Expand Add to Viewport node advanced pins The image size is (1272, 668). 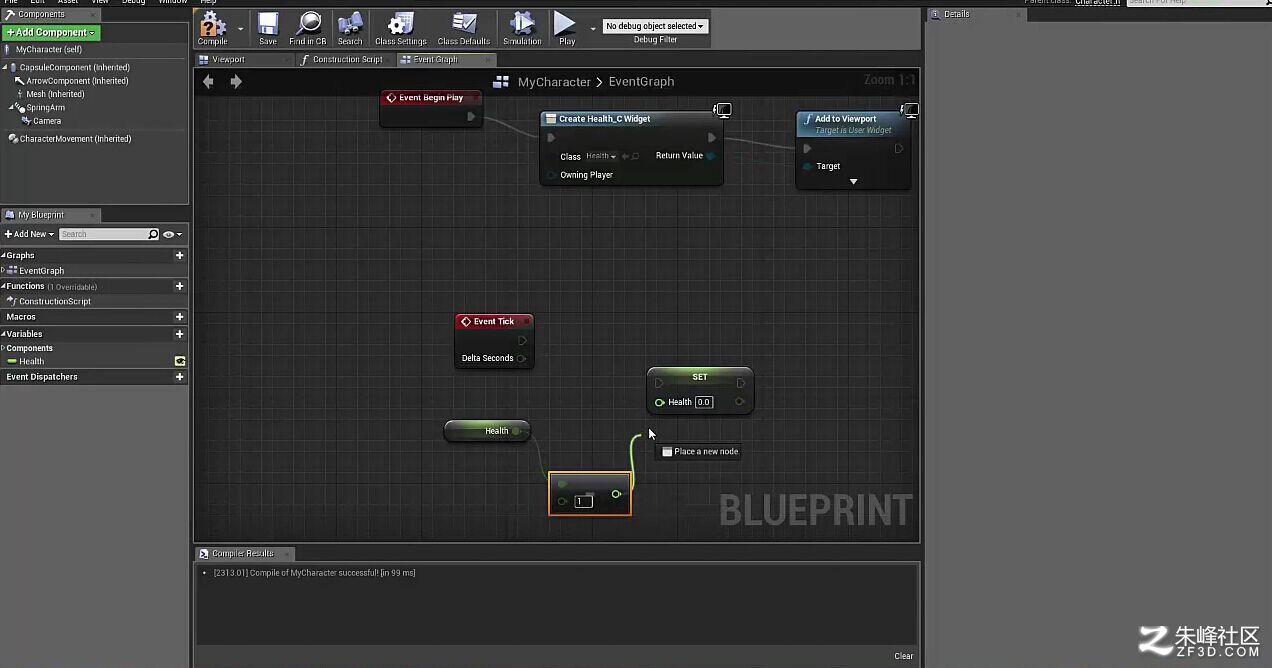(x=853, y=181)
